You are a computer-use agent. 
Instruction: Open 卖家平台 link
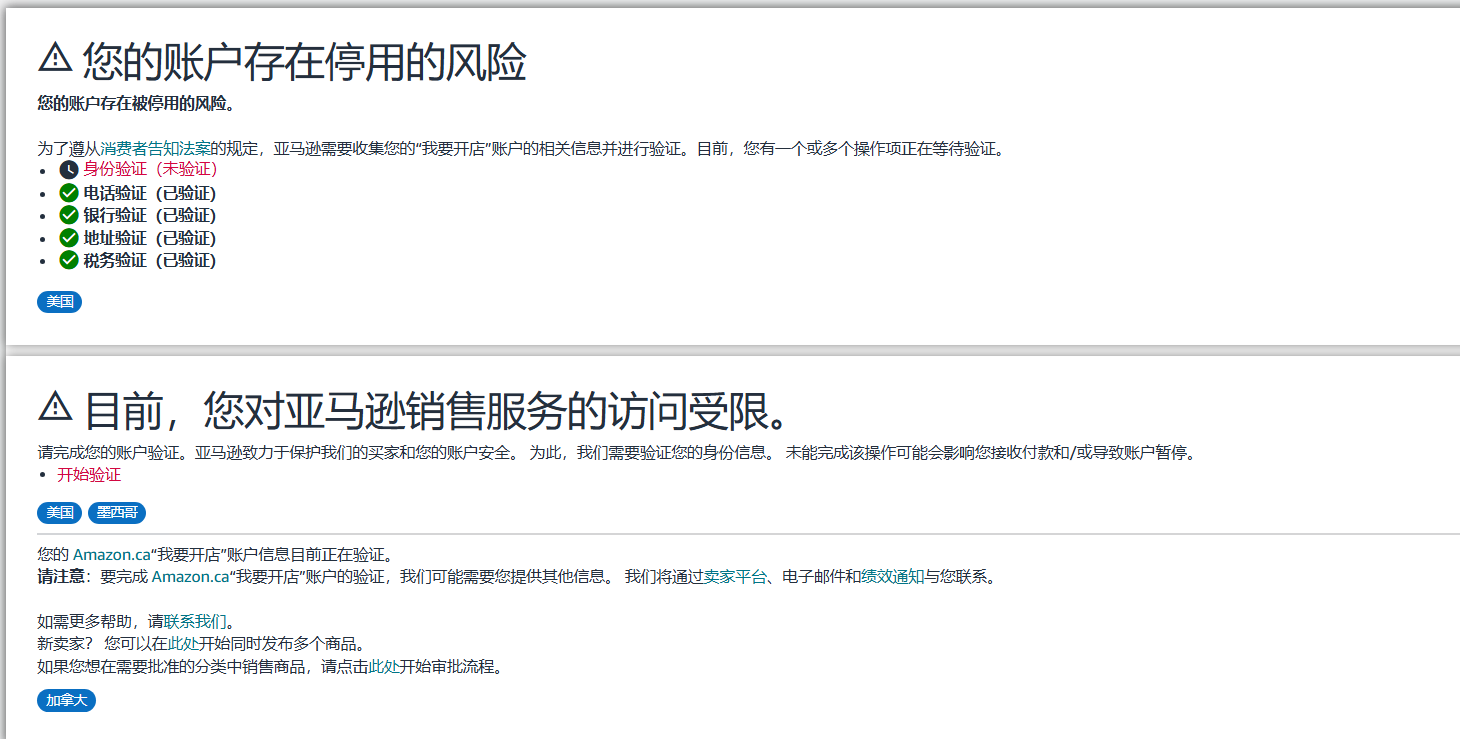coord(735,577)
